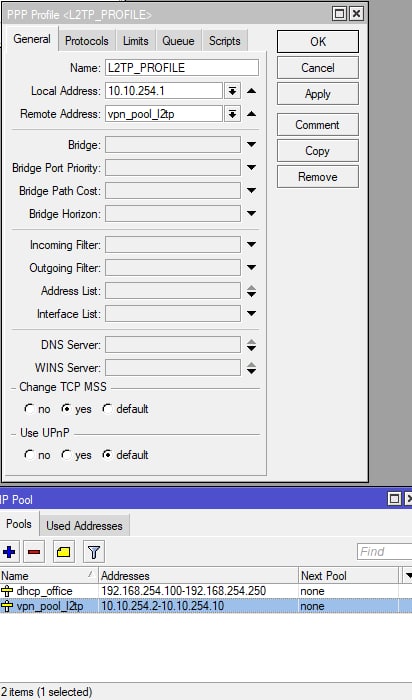Switch to the Scripts tab
This screenshot has width=412, height=700.
225,41
